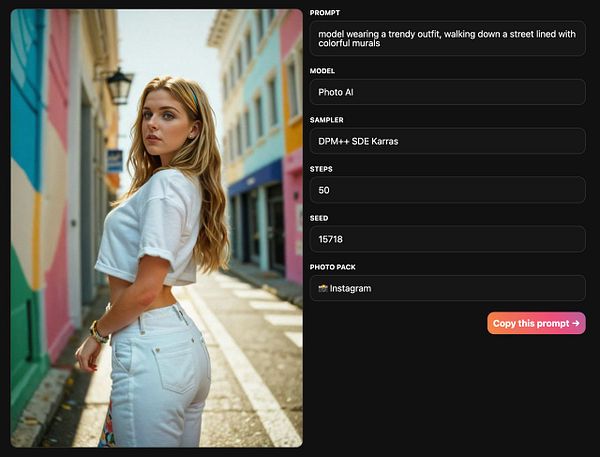Screen dimensions: 600x457
Task: Click the Seed field containing 15718
Action: (447, 239)
